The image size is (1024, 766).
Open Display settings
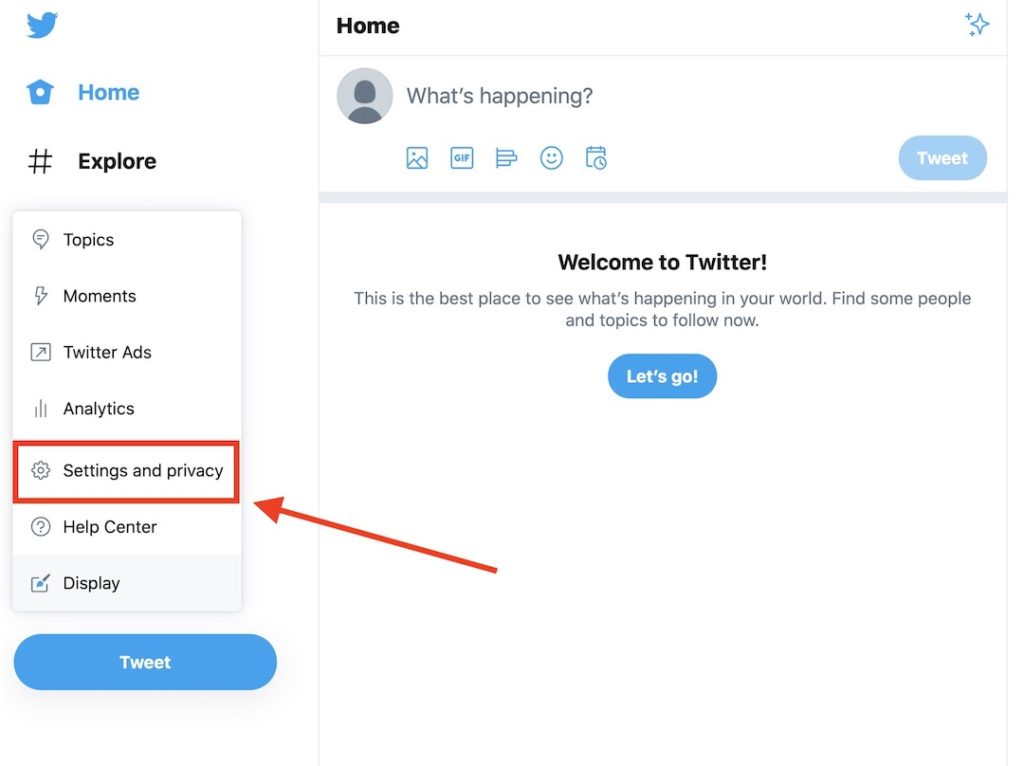[91, 583]
